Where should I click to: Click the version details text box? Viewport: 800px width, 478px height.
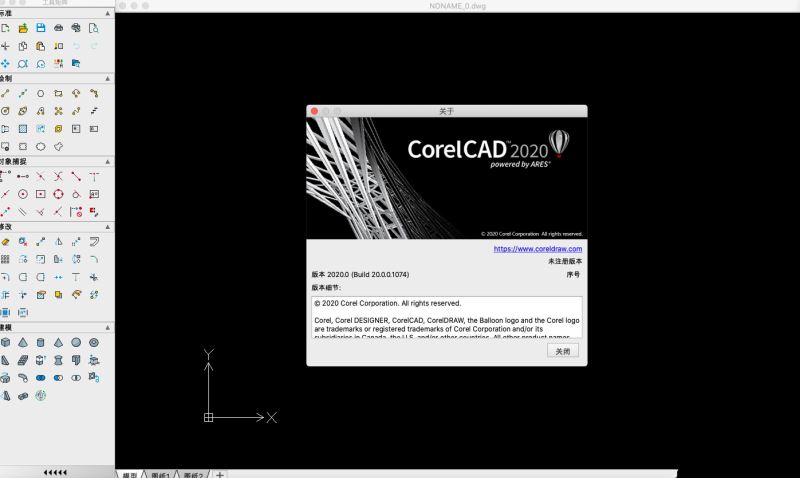446,317
